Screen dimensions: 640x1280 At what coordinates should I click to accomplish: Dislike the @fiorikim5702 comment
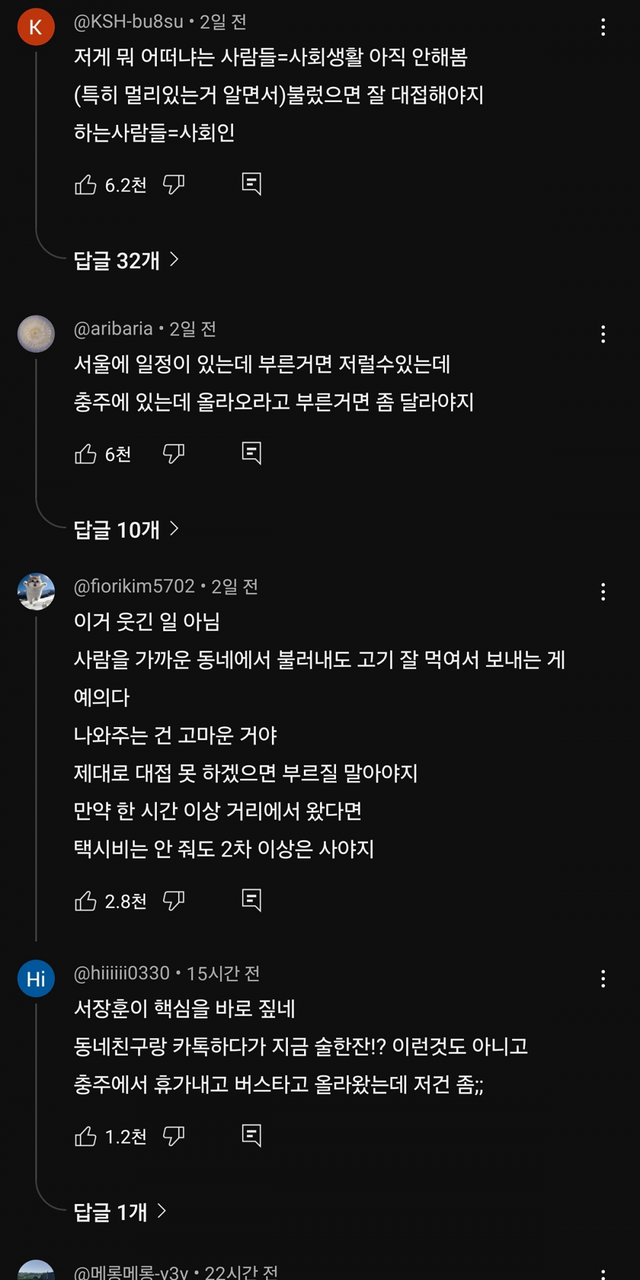pos(174,901)
